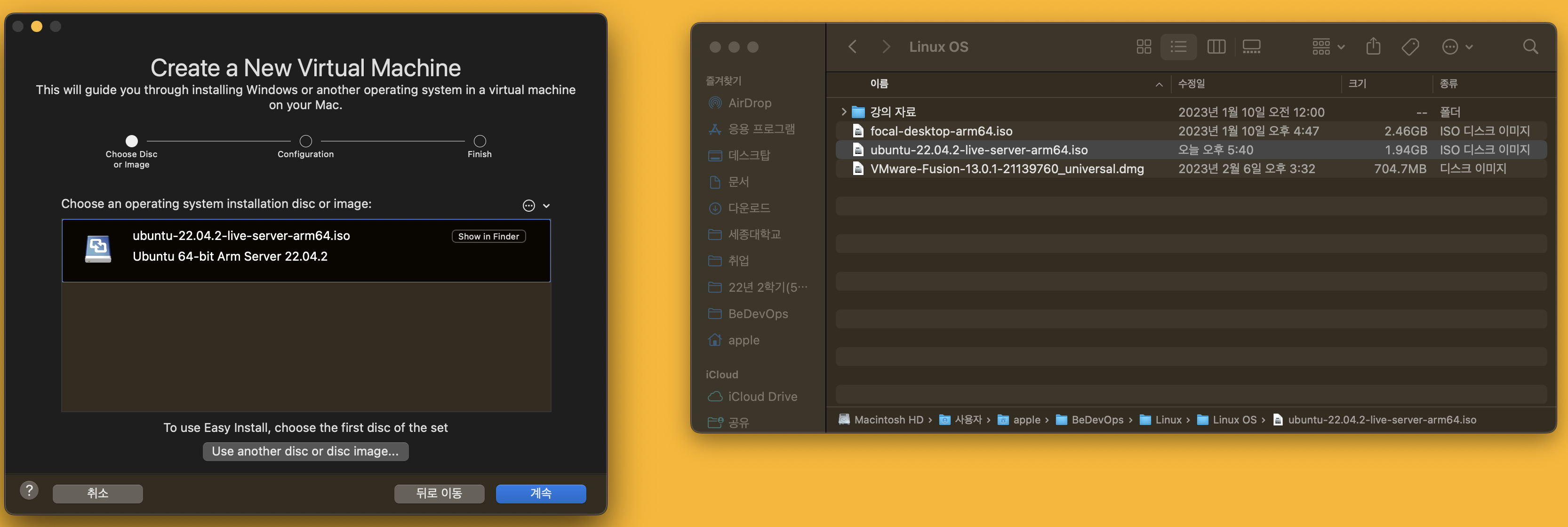Click Linux OS in path bar
This screenshot has height=527, width=1568.
[1226, 420]
